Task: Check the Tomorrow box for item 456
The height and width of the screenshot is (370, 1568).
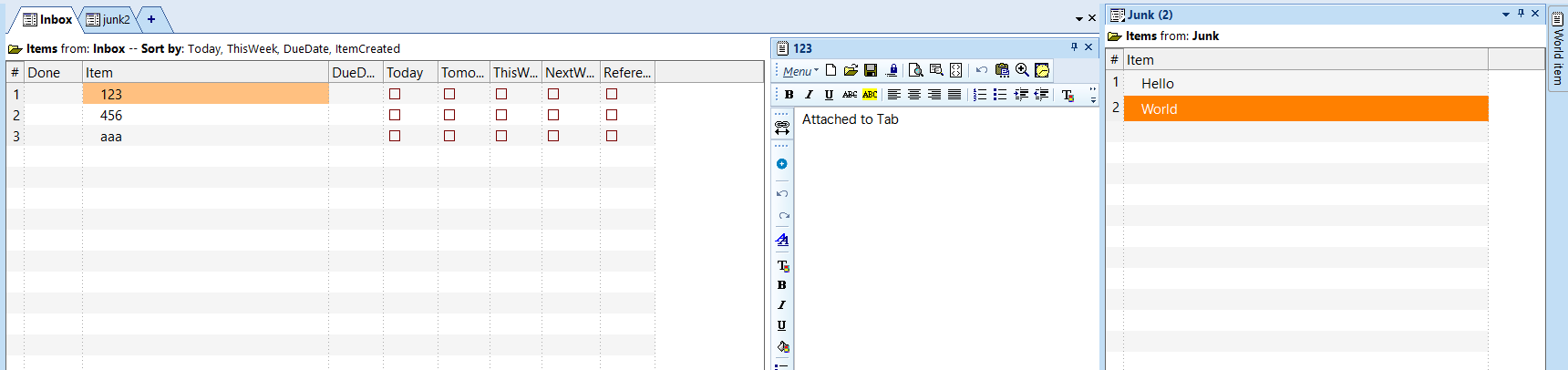Action: pyautogui.click(x=449, y=115)
